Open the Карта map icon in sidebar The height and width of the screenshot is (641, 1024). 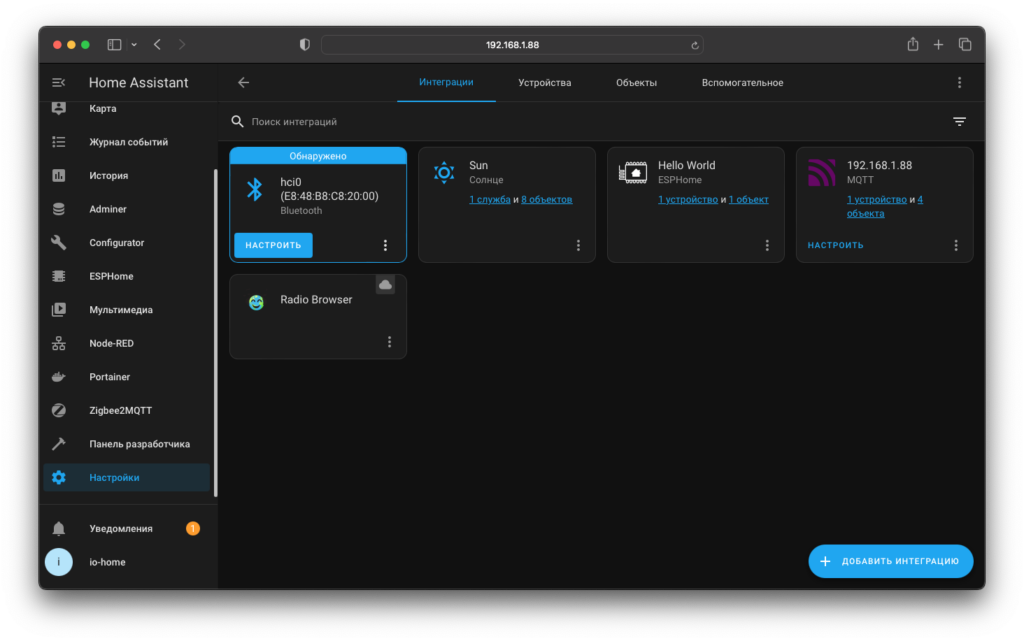tap(59, 108)
